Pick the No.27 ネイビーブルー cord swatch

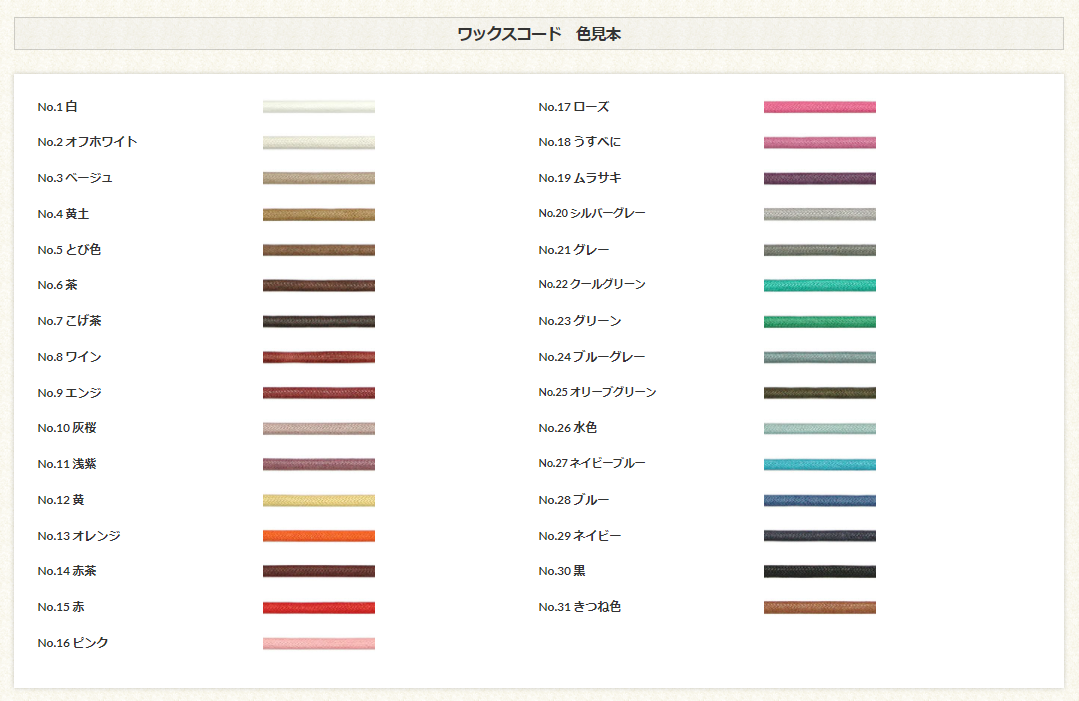click(x=819, y=464)
